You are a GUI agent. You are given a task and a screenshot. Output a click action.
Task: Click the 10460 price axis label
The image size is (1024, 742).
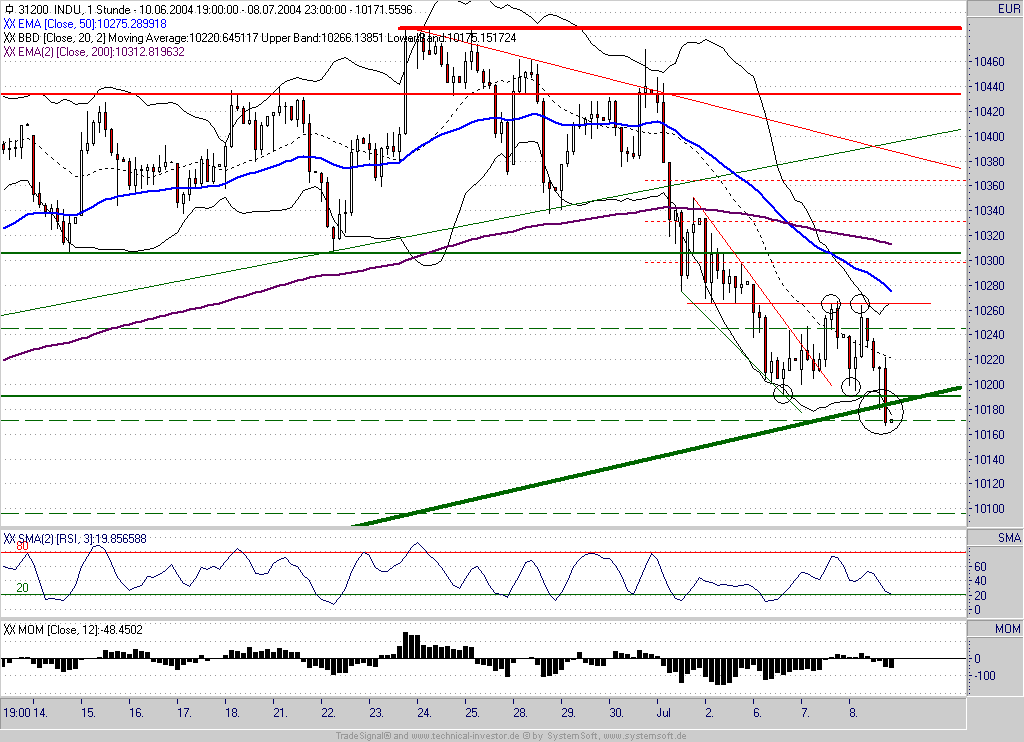tap(989, 62)
